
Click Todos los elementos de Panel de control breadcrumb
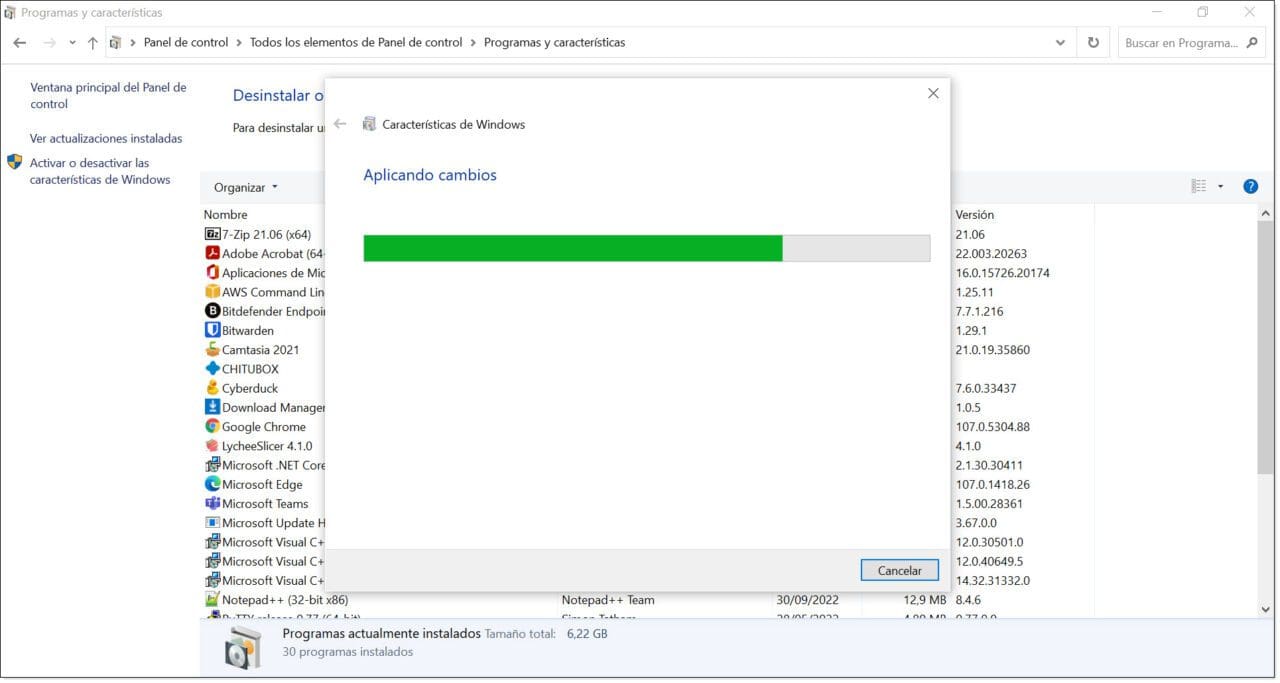point(356,43)
